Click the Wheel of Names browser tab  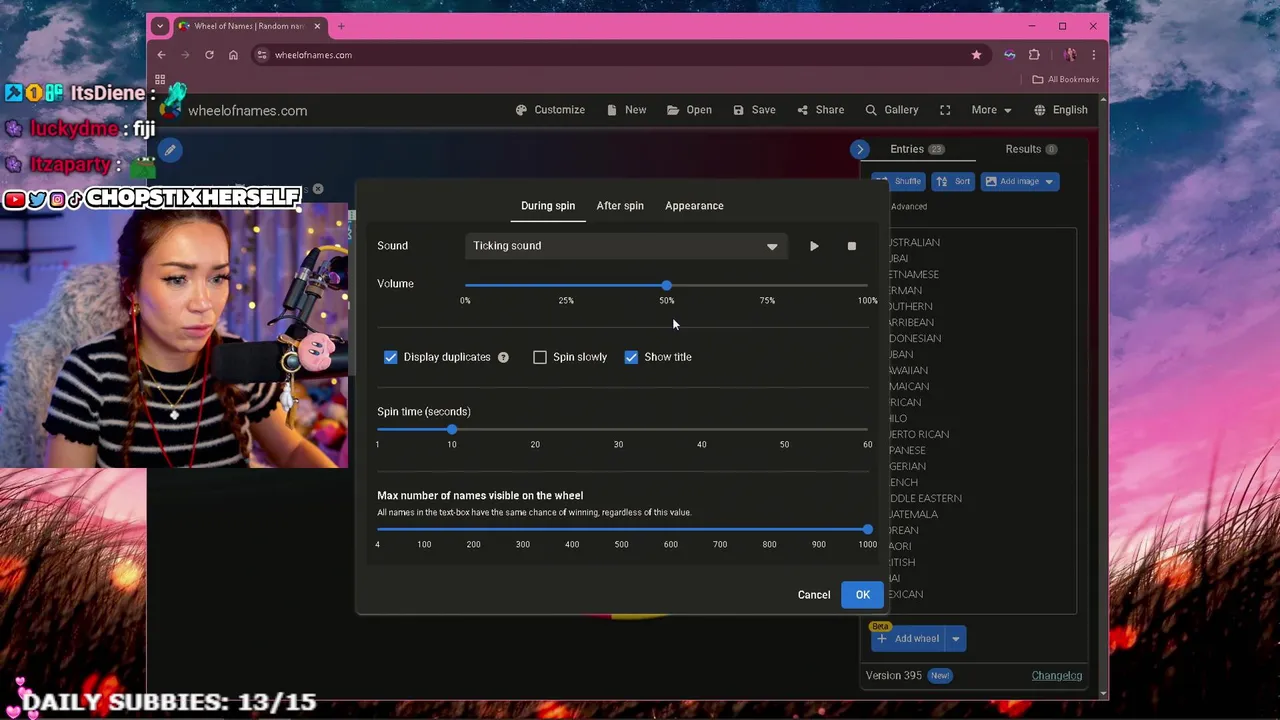click(250, 26)
